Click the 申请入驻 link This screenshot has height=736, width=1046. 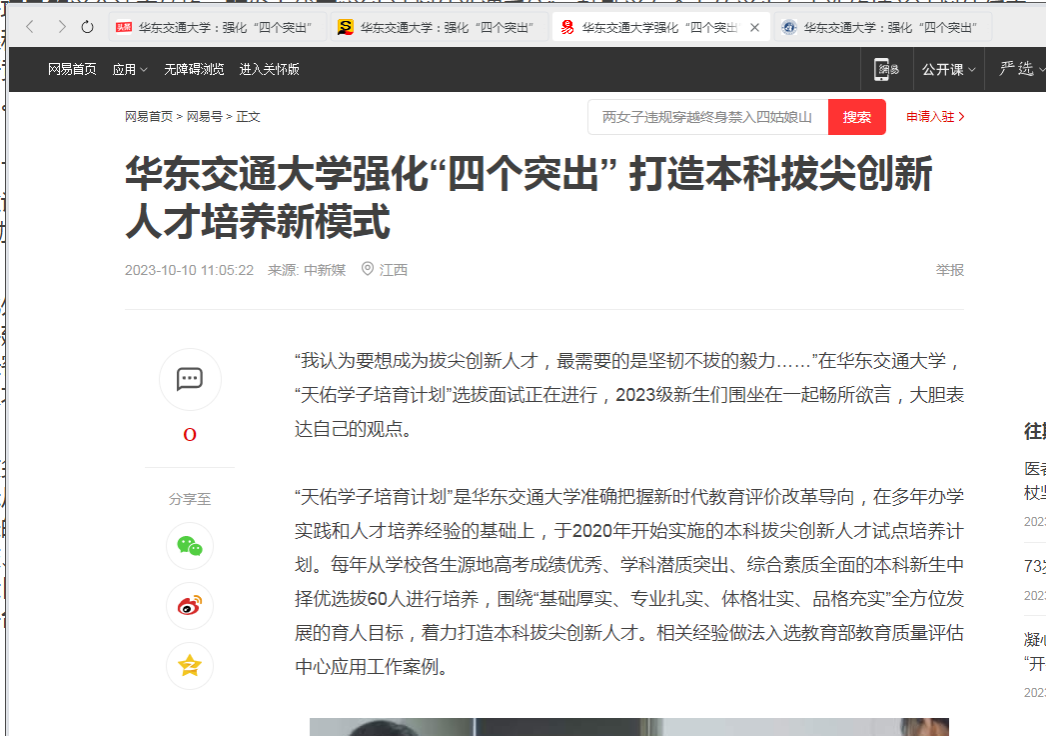(935, 117)
